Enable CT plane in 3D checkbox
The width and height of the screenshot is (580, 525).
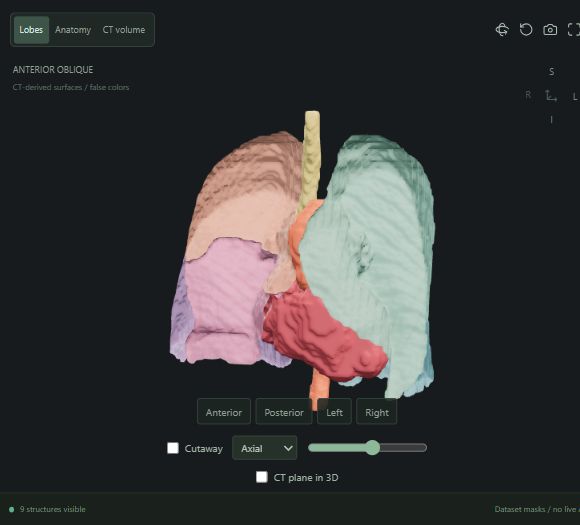point(262,477)
